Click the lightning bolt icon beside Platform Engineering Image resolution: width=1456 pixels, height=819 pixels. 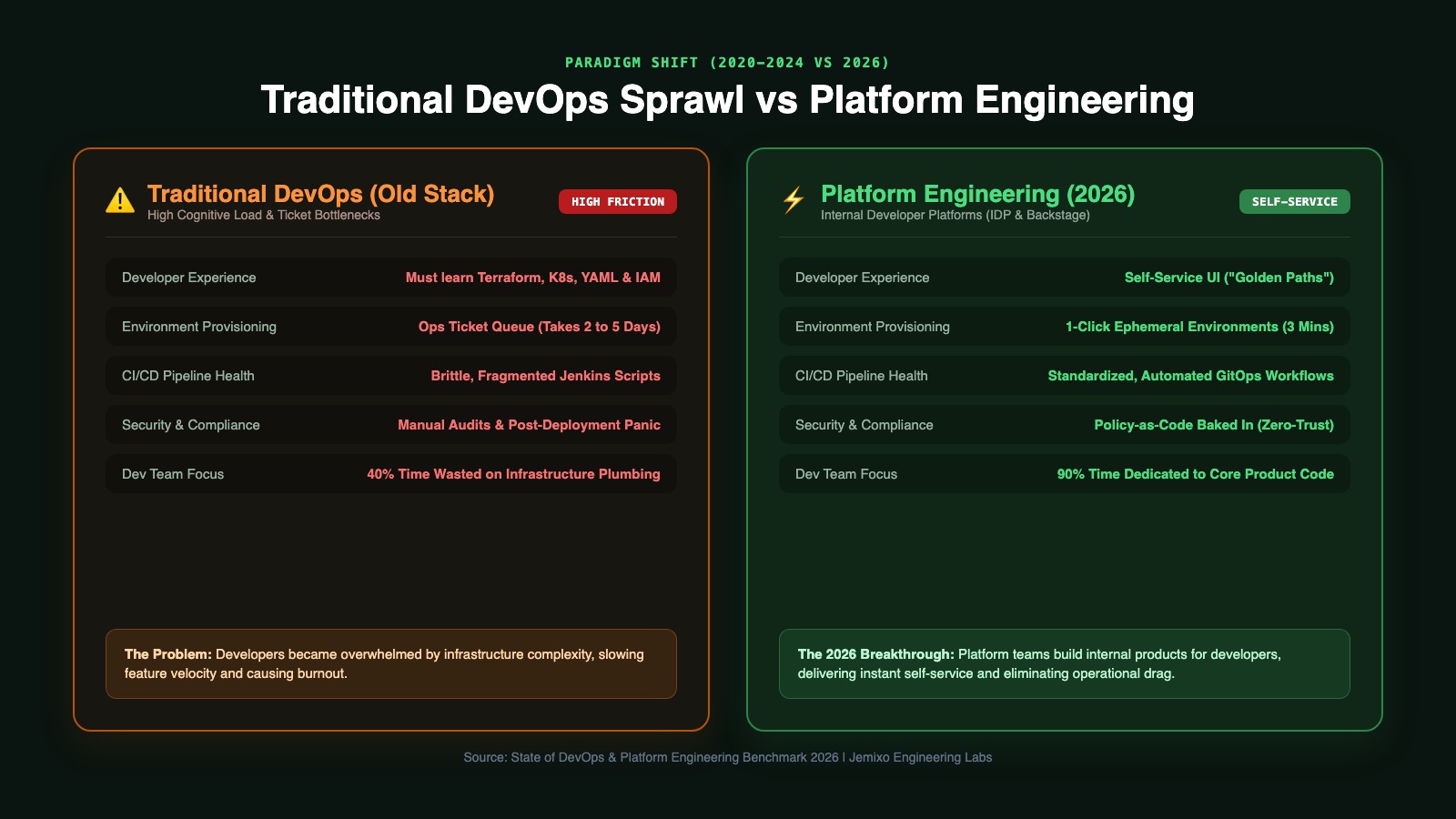pyautogui.click(x=794, y=200)
